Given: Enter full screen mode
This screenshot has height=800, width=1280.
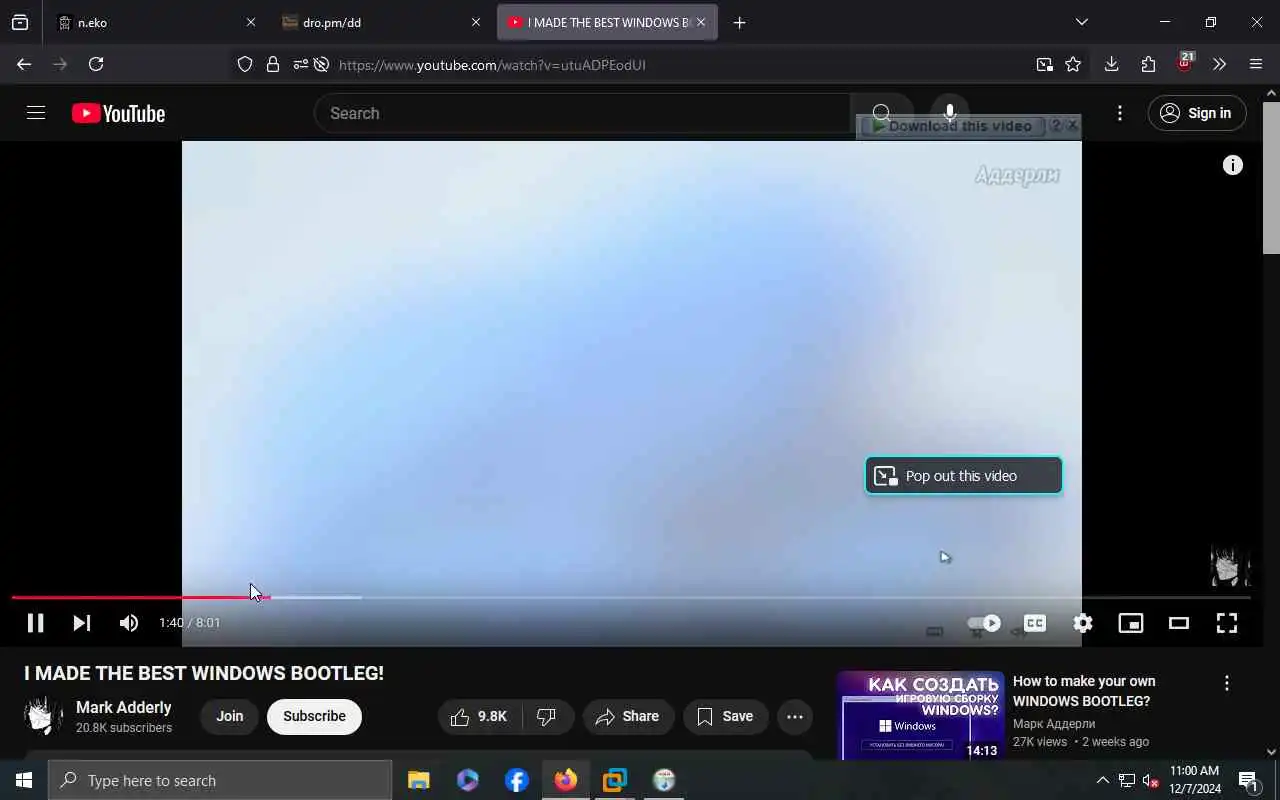Looking at the screenshot, I should tap(1227, 623).
